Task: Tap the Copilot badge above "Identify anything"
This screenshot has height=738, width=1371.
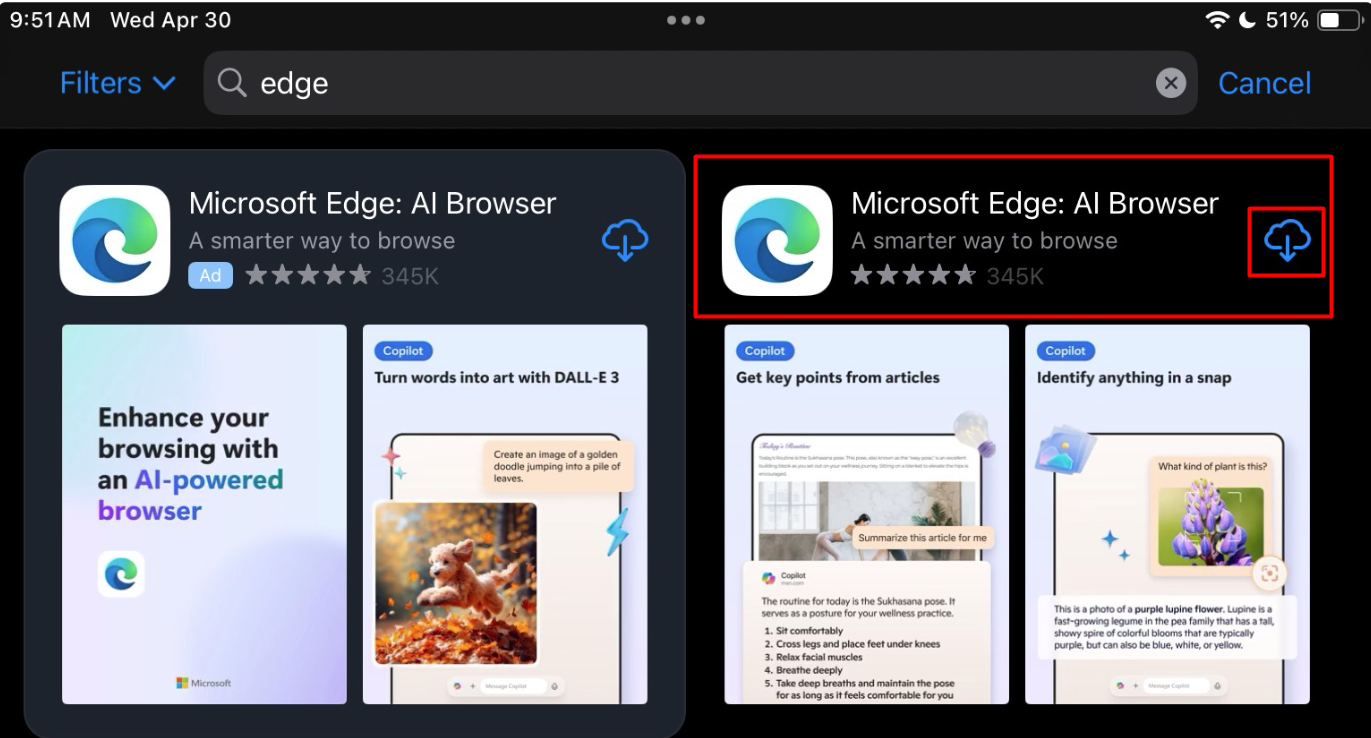Action: [1065, 351]
